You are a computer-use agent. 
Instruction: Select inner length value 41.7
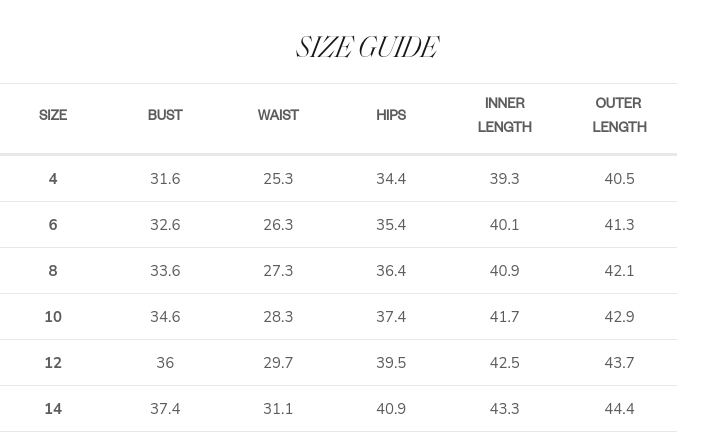click(504, 317)
